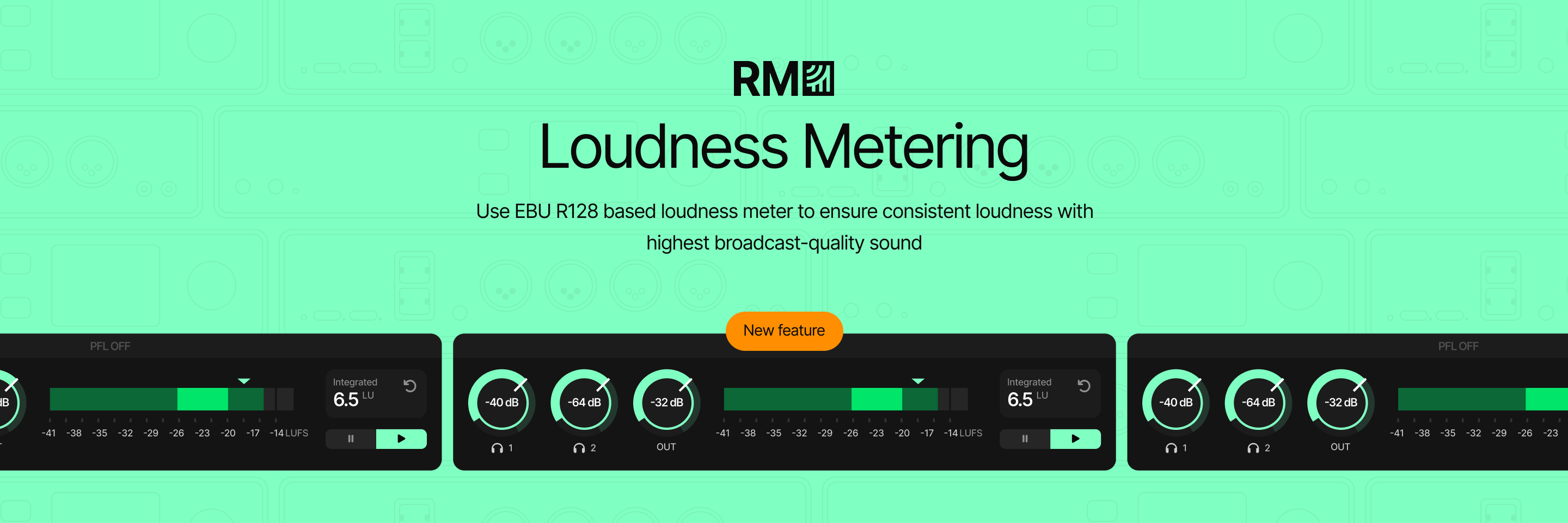Click headphone 1 icon in the middle panel

497,448
